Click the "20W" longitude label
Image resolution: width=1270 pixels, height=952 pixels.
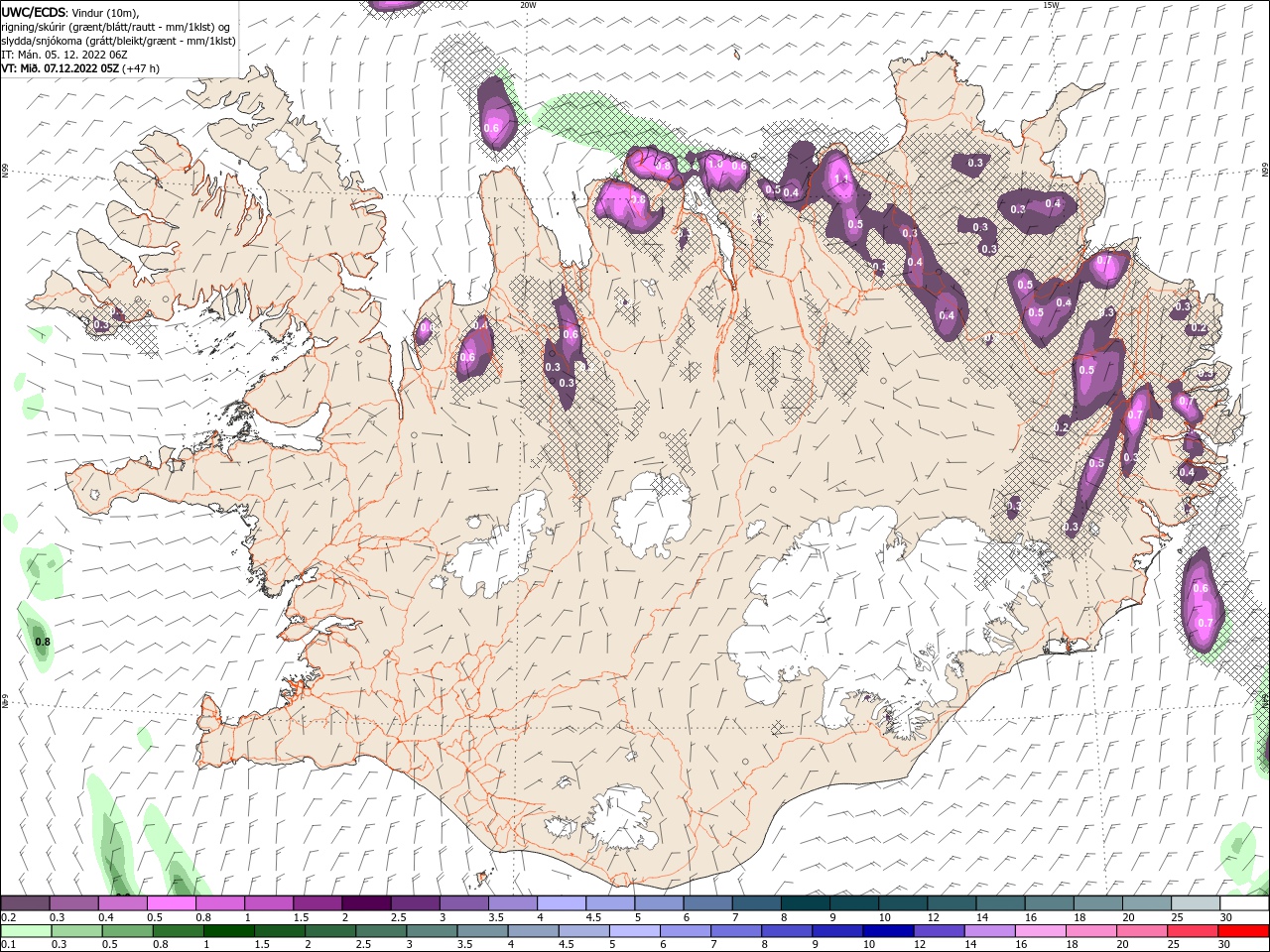(528, 5)
